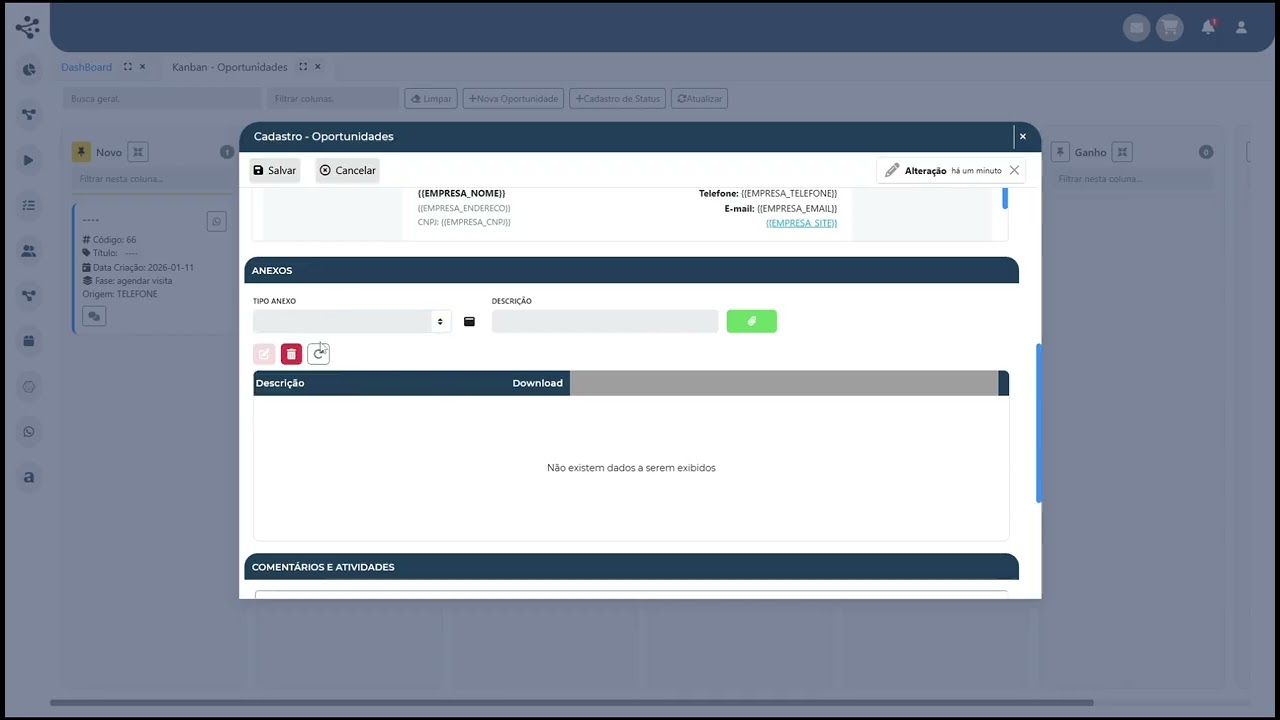Click the red trash delete attachment button

coord(291,354)
